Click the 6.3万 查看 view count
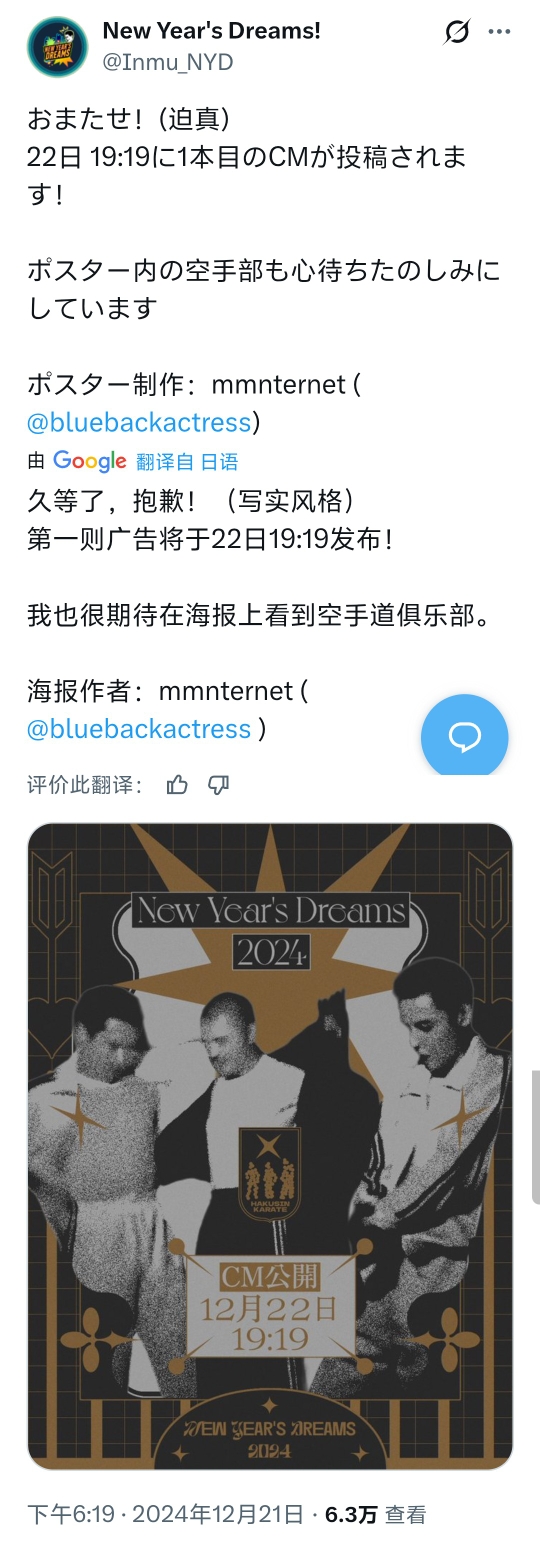The width and height of the screenshot is (540, 1552). click(x=376, y=1515)
